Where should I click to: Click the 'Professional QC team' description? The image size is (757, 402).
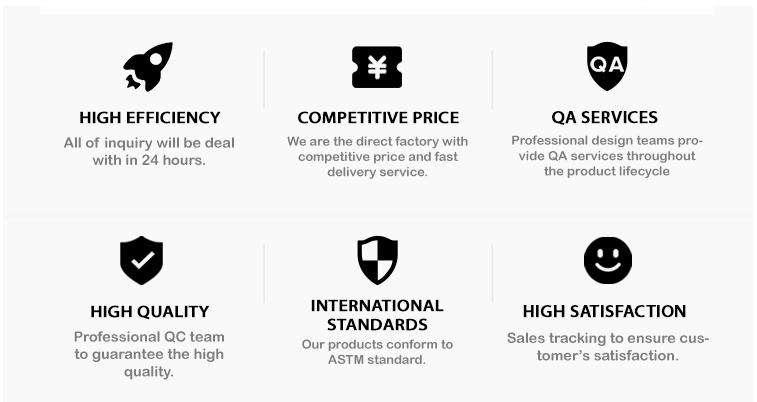coord(149,354)
